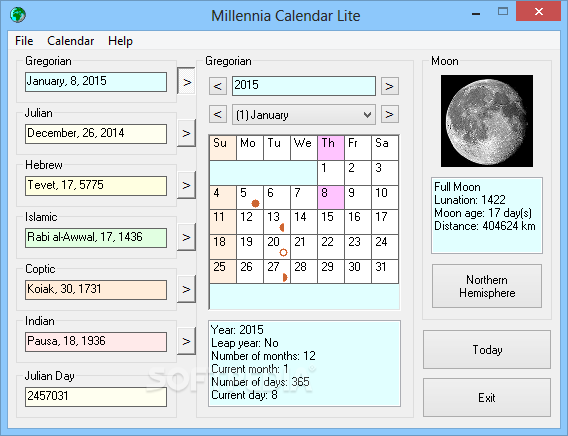
Task: Click the arrow button next to Indian date
Action: tap(187, 341)
